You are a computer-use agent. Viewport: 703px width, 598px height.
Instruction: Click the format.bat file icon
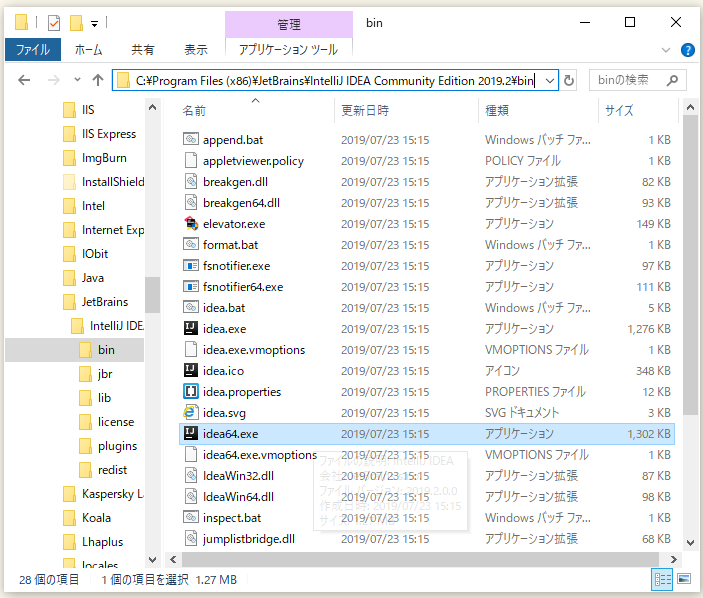(x=191, y=244)
